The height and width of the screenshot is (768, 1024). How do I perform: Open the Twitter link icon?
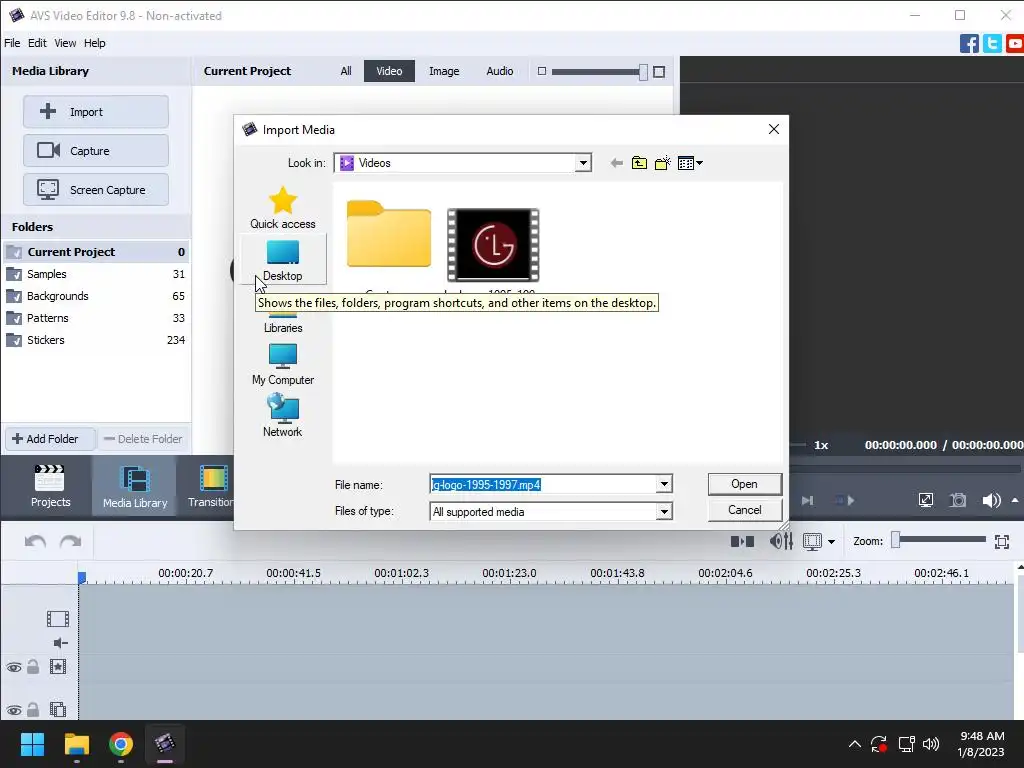992,44
